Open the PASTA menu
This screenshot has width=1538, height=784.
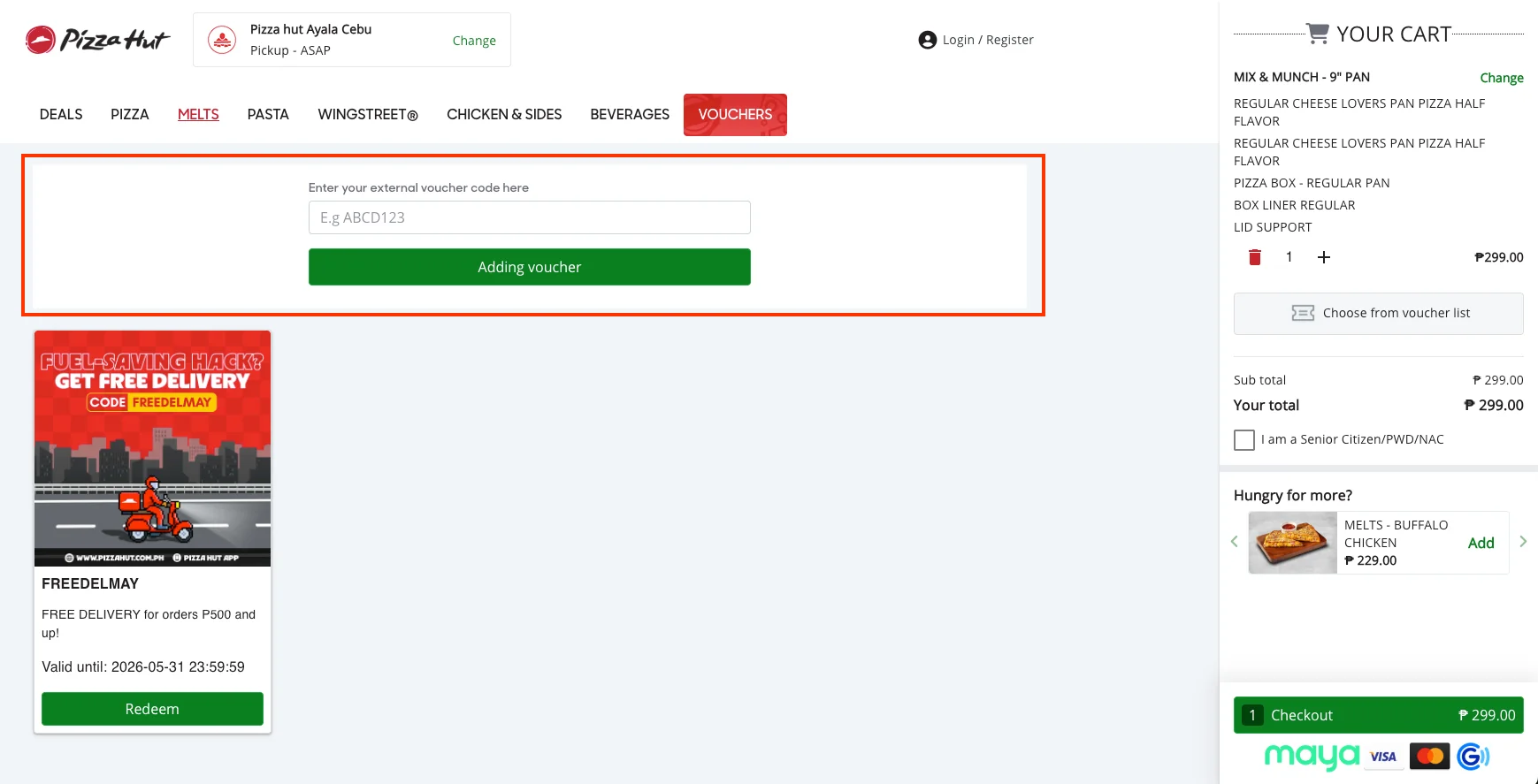tap(268, 115)
